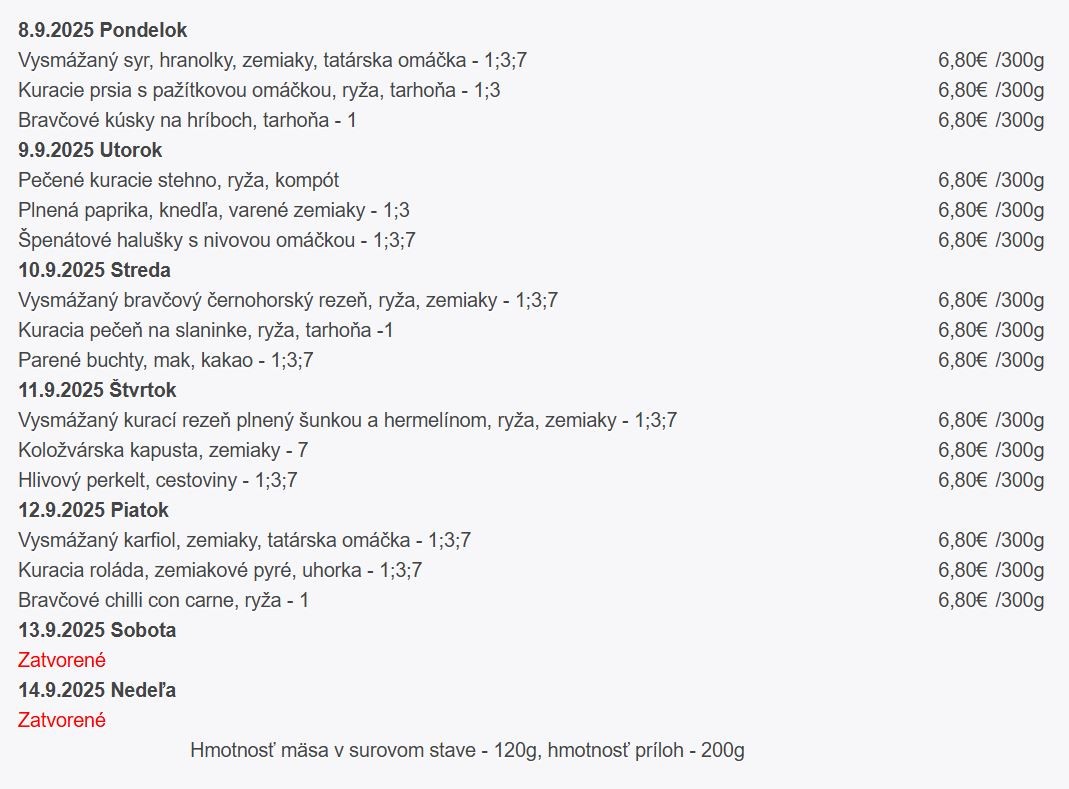The width and height of the screenshot is (1069, 789).
Task: Select the 8.9.2025 Pondelok heading
Action: 102,30
